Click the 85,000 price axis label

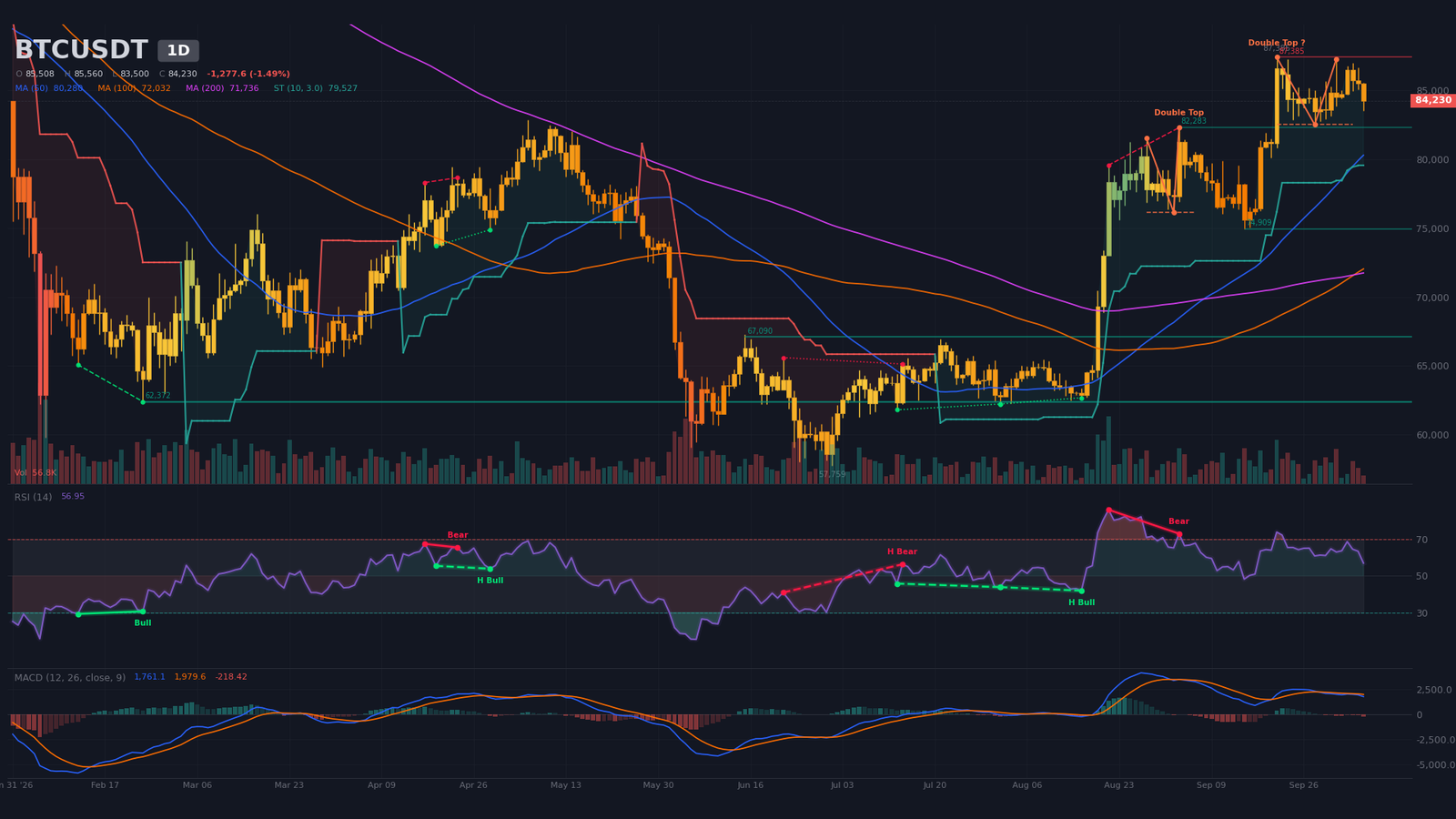click(1432, 91)
